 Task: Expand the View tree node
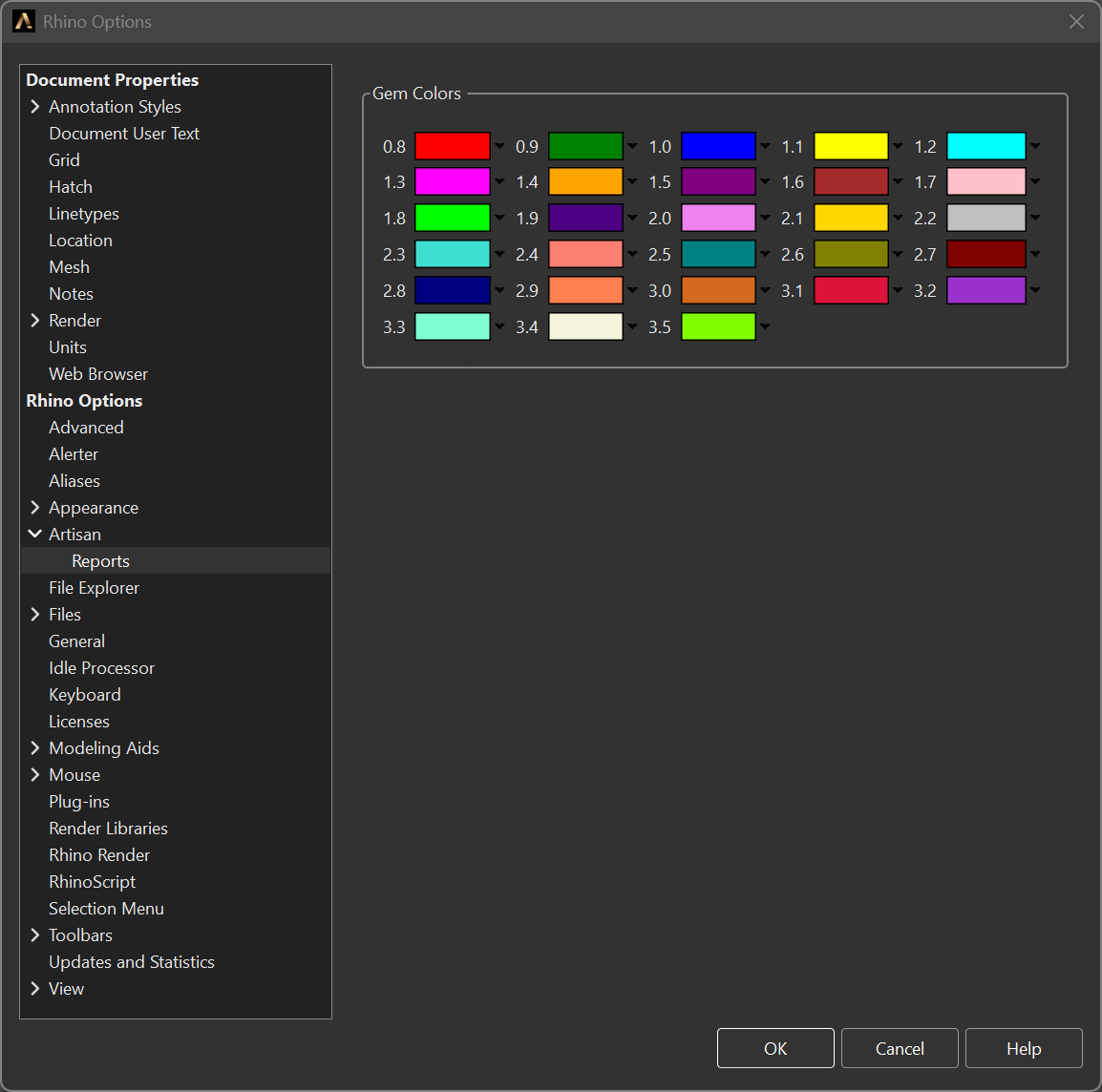pyautogui.click(x=35, y=988)
